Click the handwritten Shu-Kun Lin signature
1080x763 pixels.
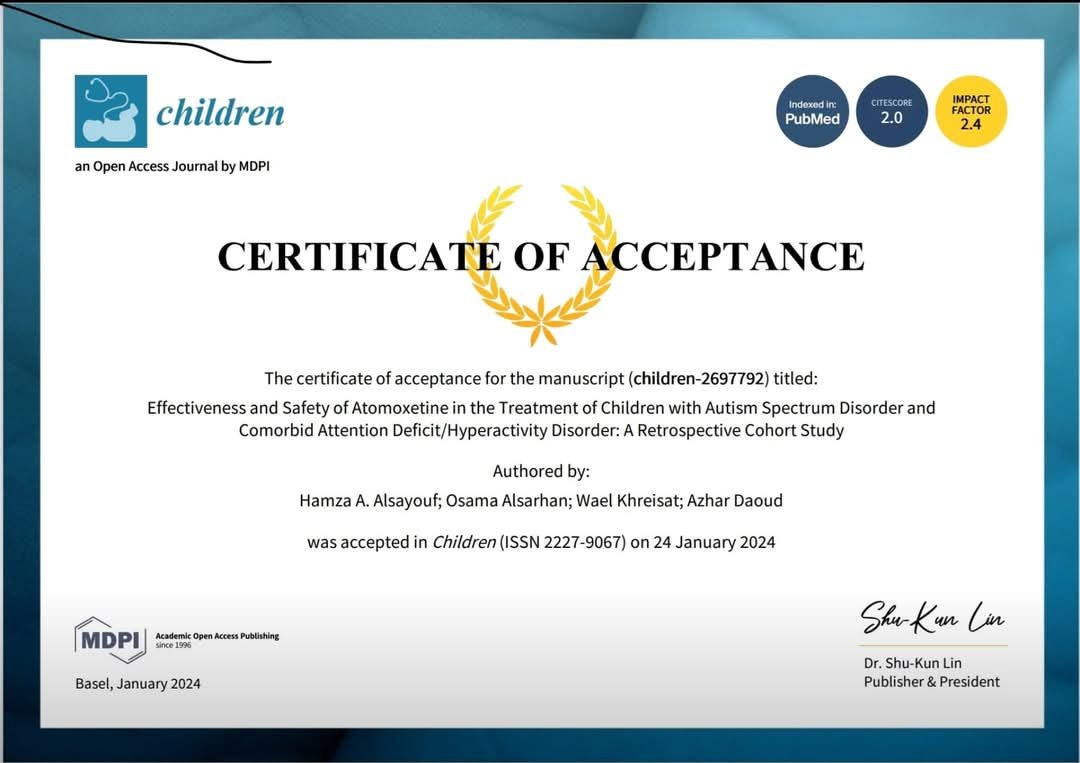pyautogui.click(x=932, y=620)
